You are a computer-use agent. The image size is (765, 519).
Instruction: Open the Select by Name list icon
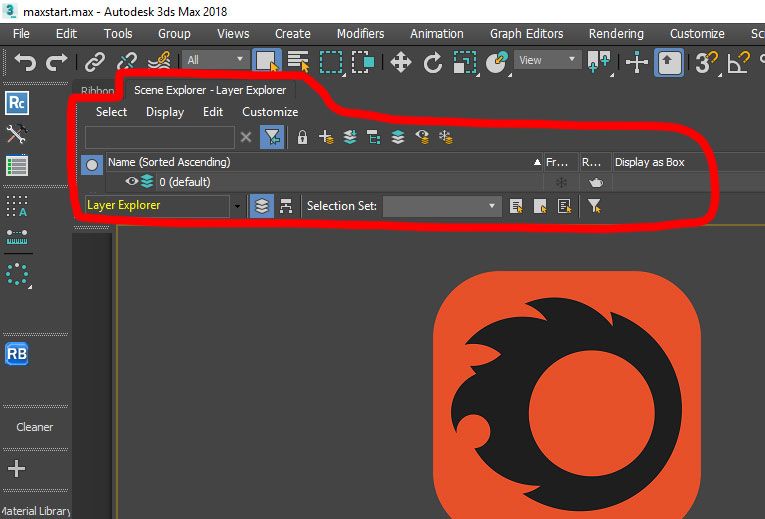click(x=298, y=61)
